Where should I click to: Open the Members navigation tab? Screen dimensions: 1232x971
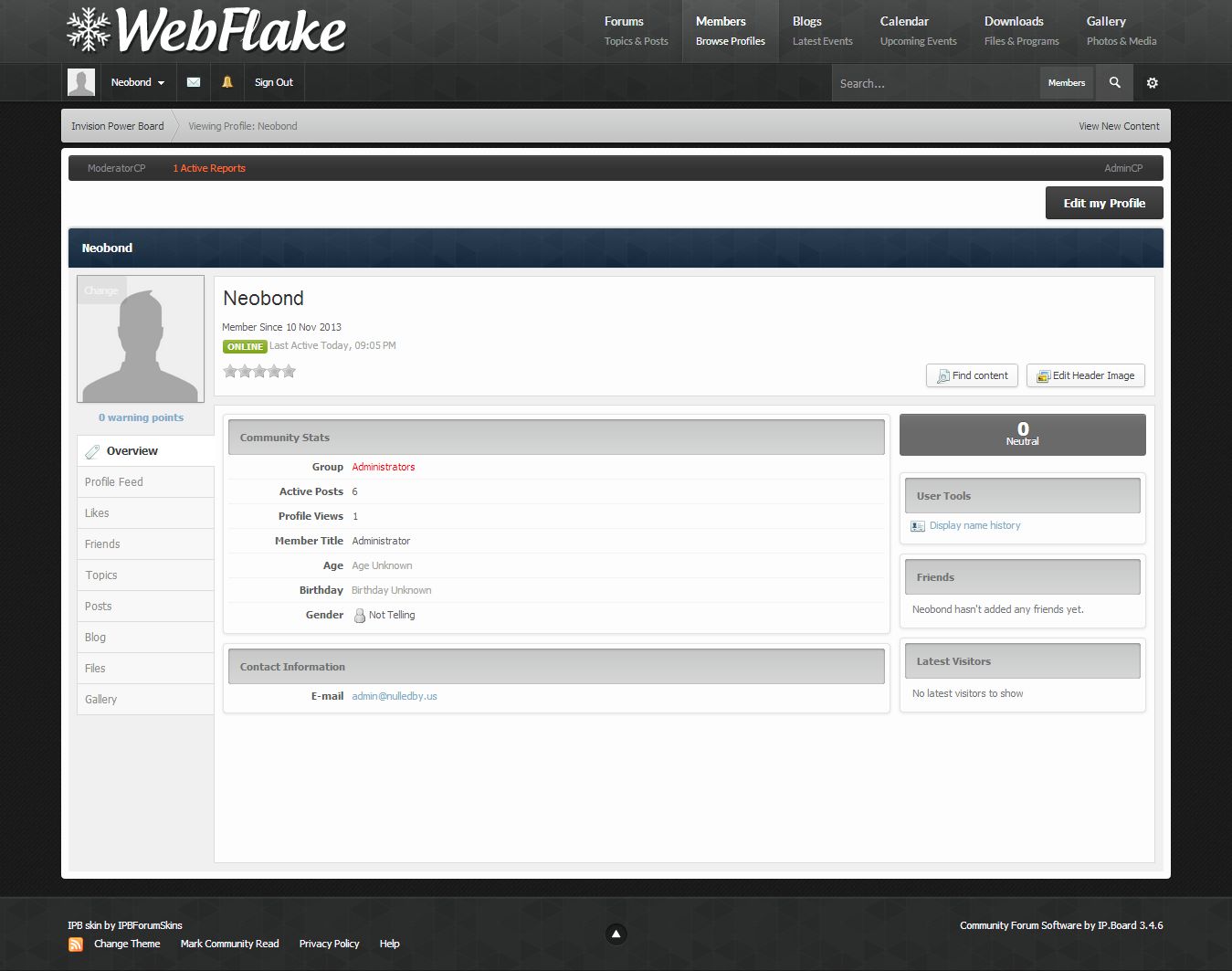730,31
